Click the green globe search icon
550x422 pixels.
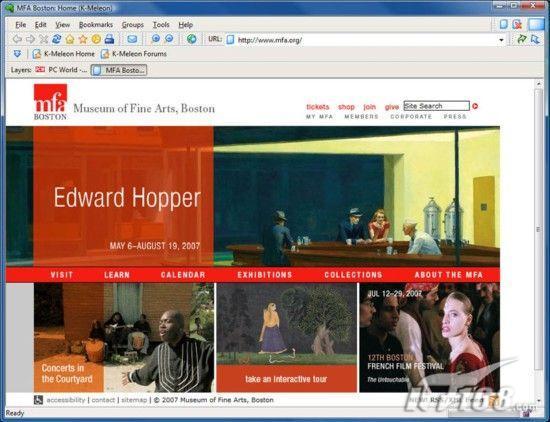(x=192, y=39)
